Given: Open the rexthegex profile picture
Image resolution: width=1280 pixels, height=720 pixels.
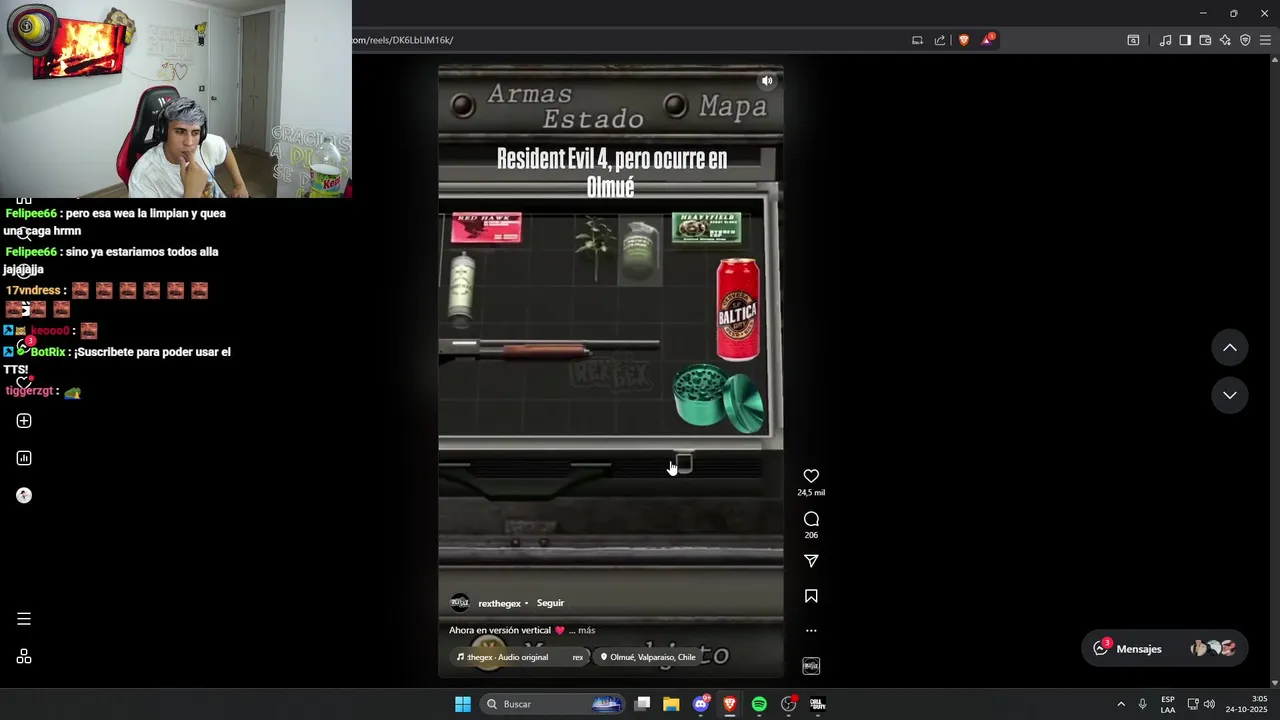Looking at the screenshot, I should coord(460,603).
